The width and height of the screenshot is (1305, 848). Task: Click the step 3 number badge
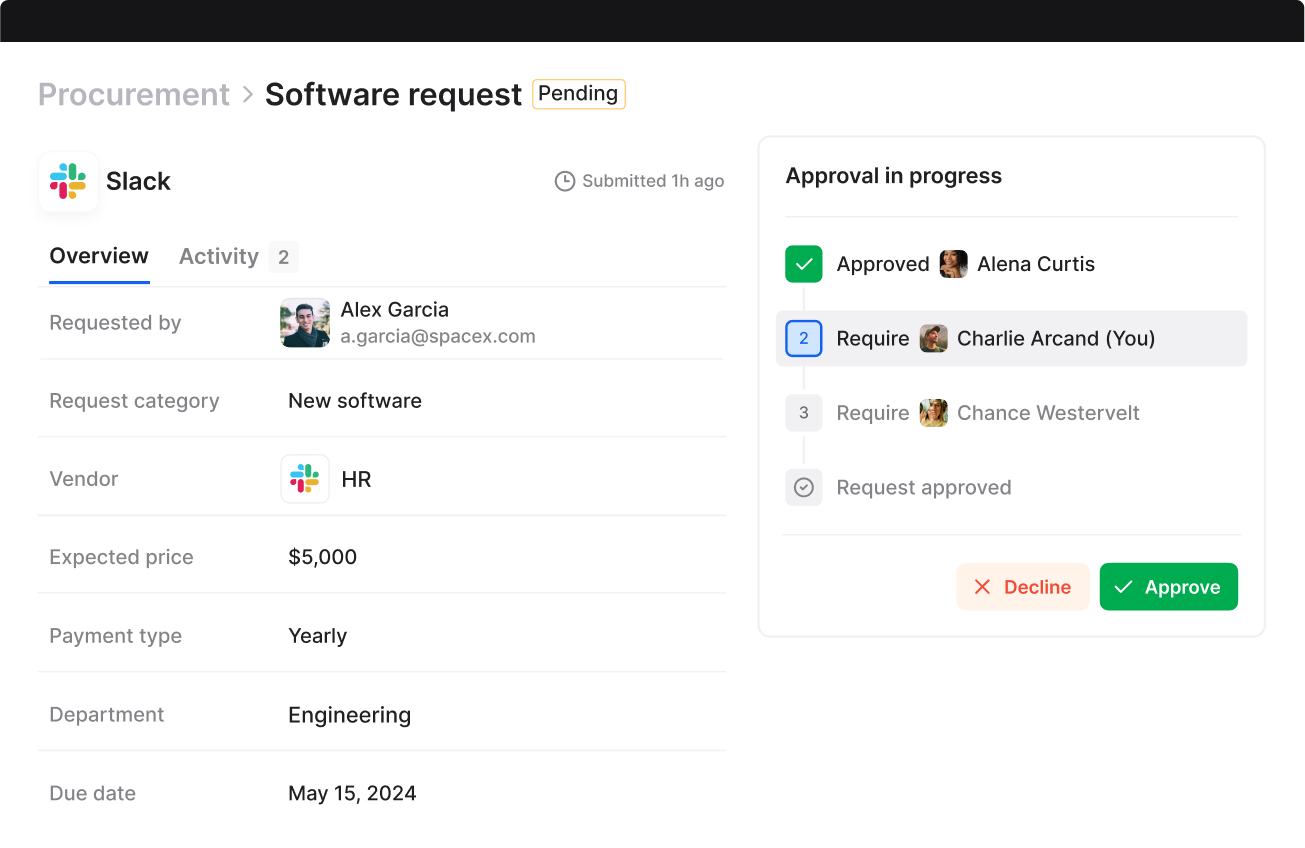(804, 413)
